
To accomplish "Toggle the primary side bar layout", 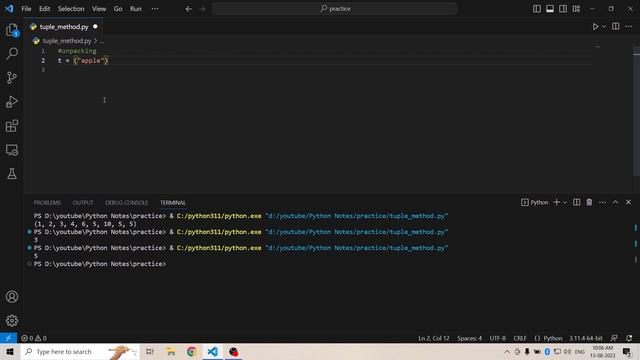I will [537, 9].
